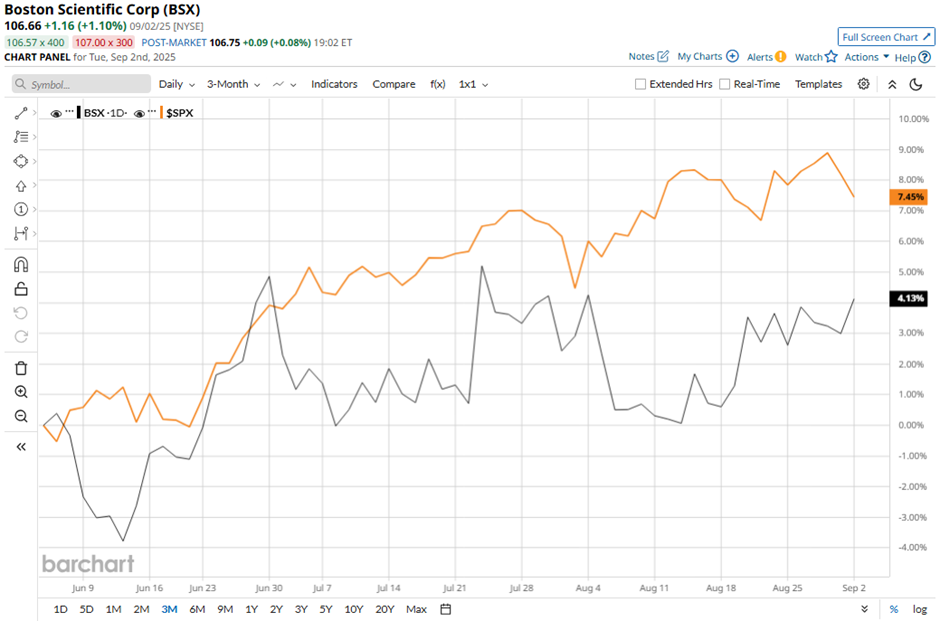Image resolution: width=940 pixels, height=621 pixels.
Task: Open the Compare symbols button
Action: pos(394,84)
